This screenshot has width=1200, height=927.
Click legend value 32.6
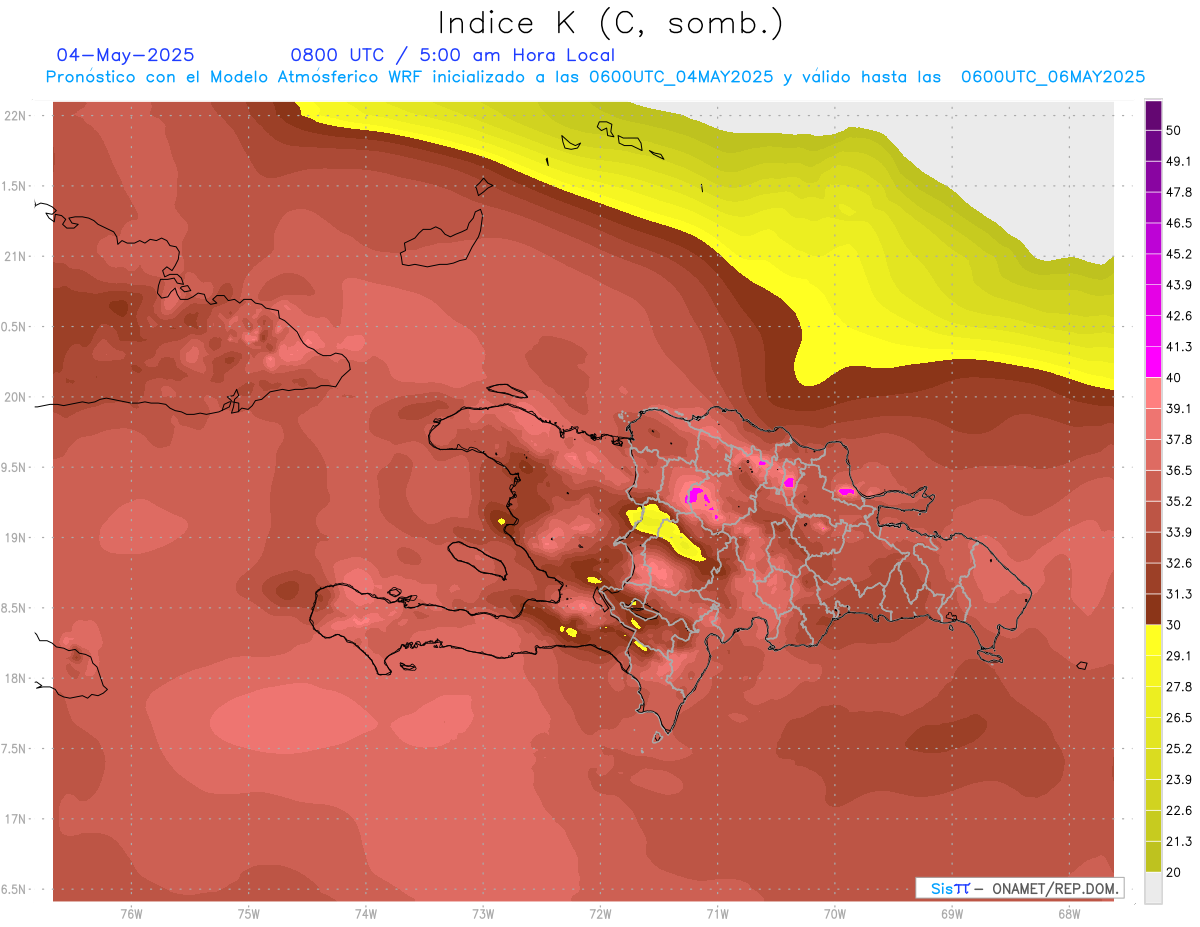click(1179, 563)
